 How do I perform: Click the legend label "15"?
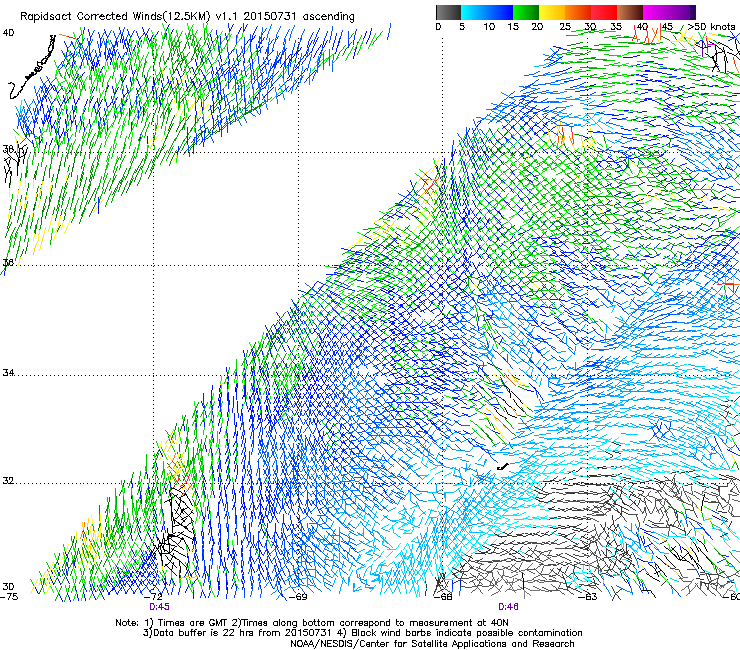(513, 27)
